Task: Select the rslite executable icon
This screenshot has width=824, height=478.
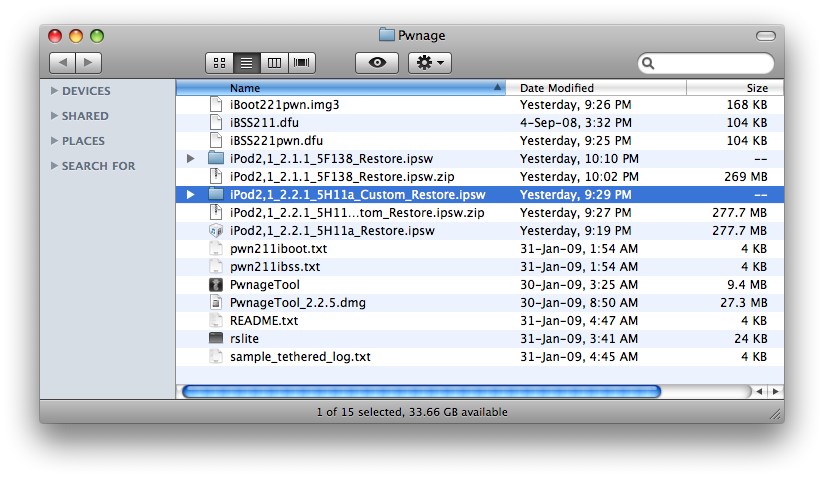Action: [x=216, y=338]
